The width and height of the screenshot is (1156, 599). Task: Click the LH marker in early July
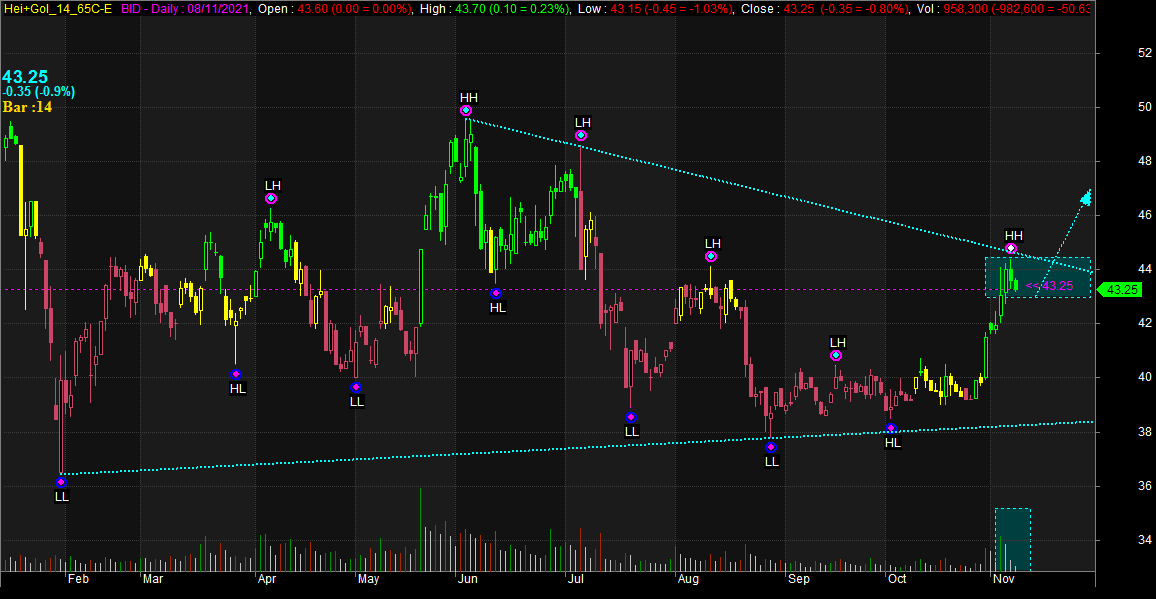click(581, 135)
